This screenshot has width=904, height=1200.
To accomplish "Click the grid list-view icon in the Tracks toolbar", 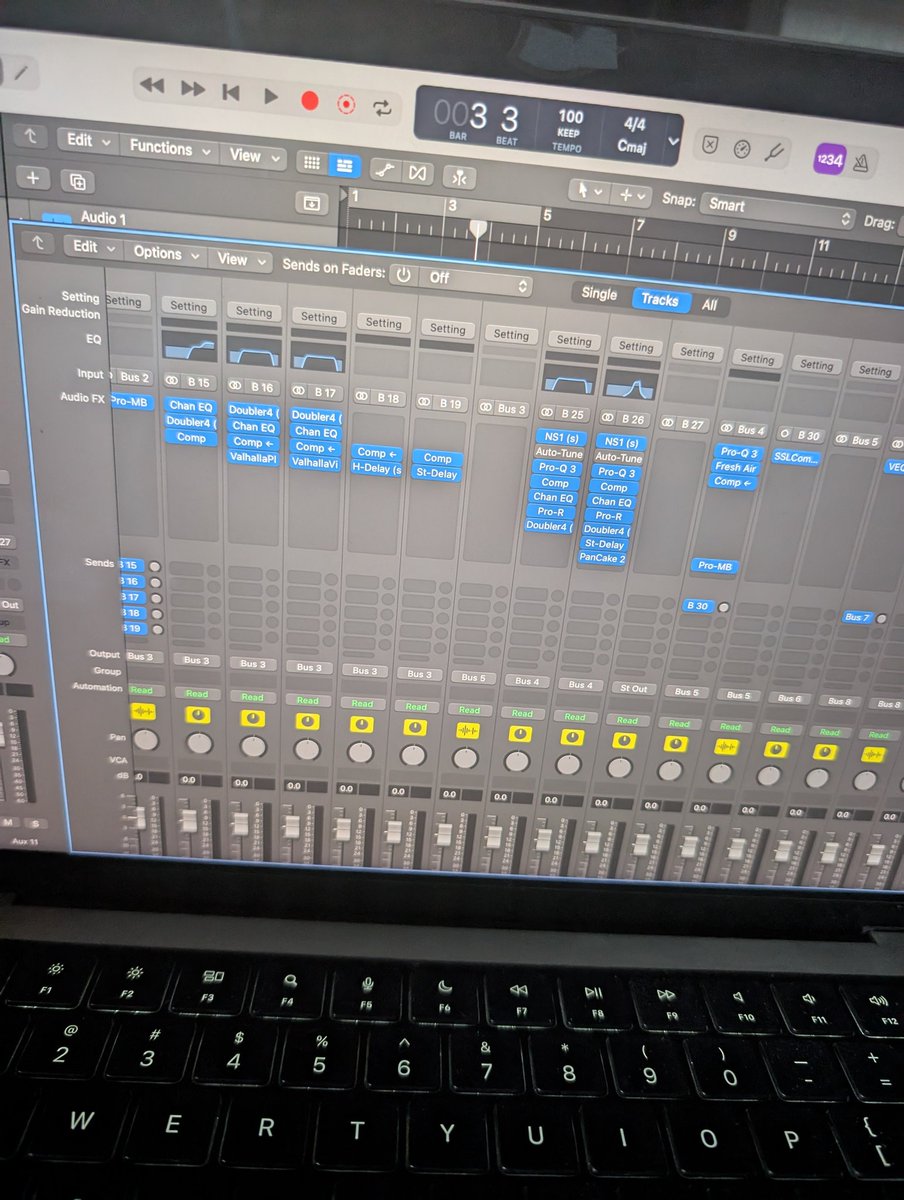I will [x=311, y=163].
